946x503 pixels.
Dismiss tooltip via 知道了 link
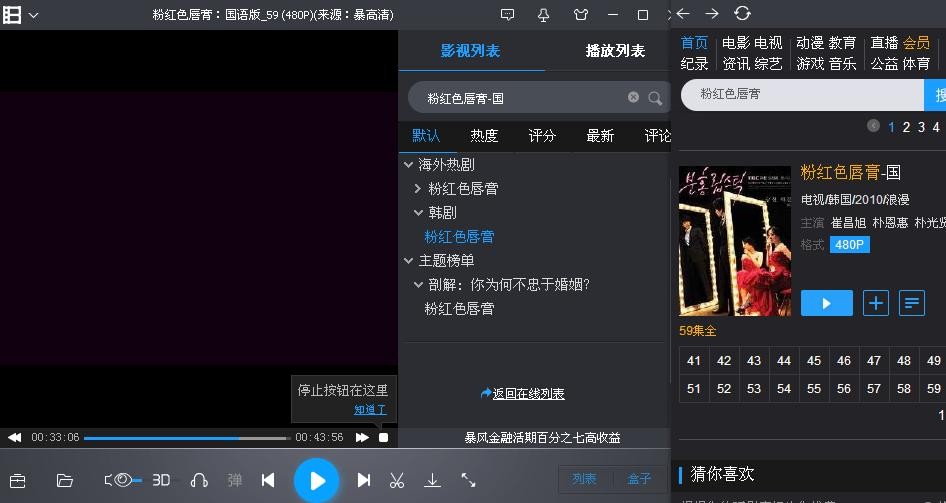coord(370,410)
